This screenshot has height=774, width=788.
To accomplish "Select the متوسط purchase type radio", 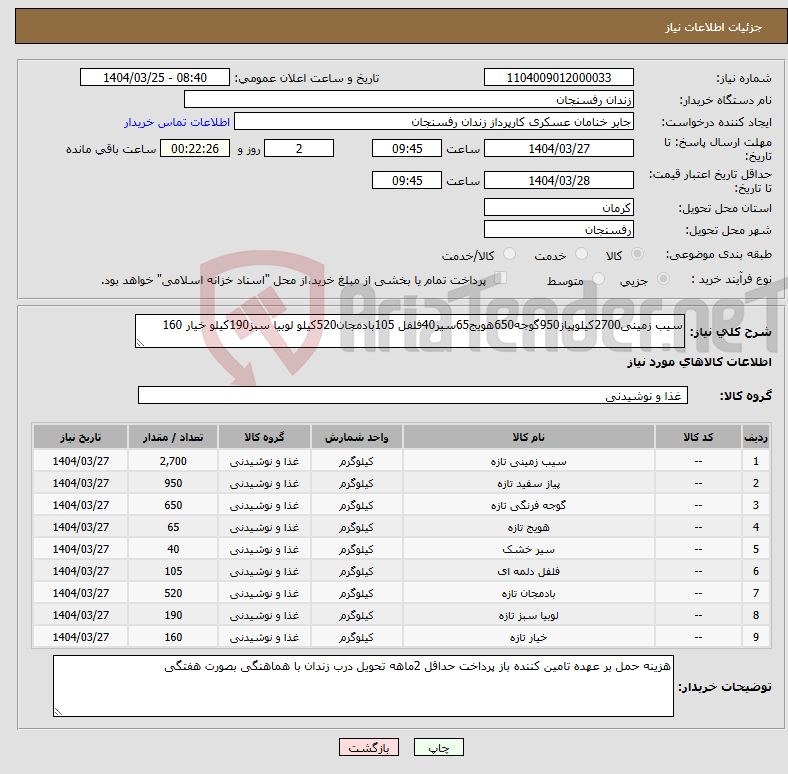I will point(599,278).
